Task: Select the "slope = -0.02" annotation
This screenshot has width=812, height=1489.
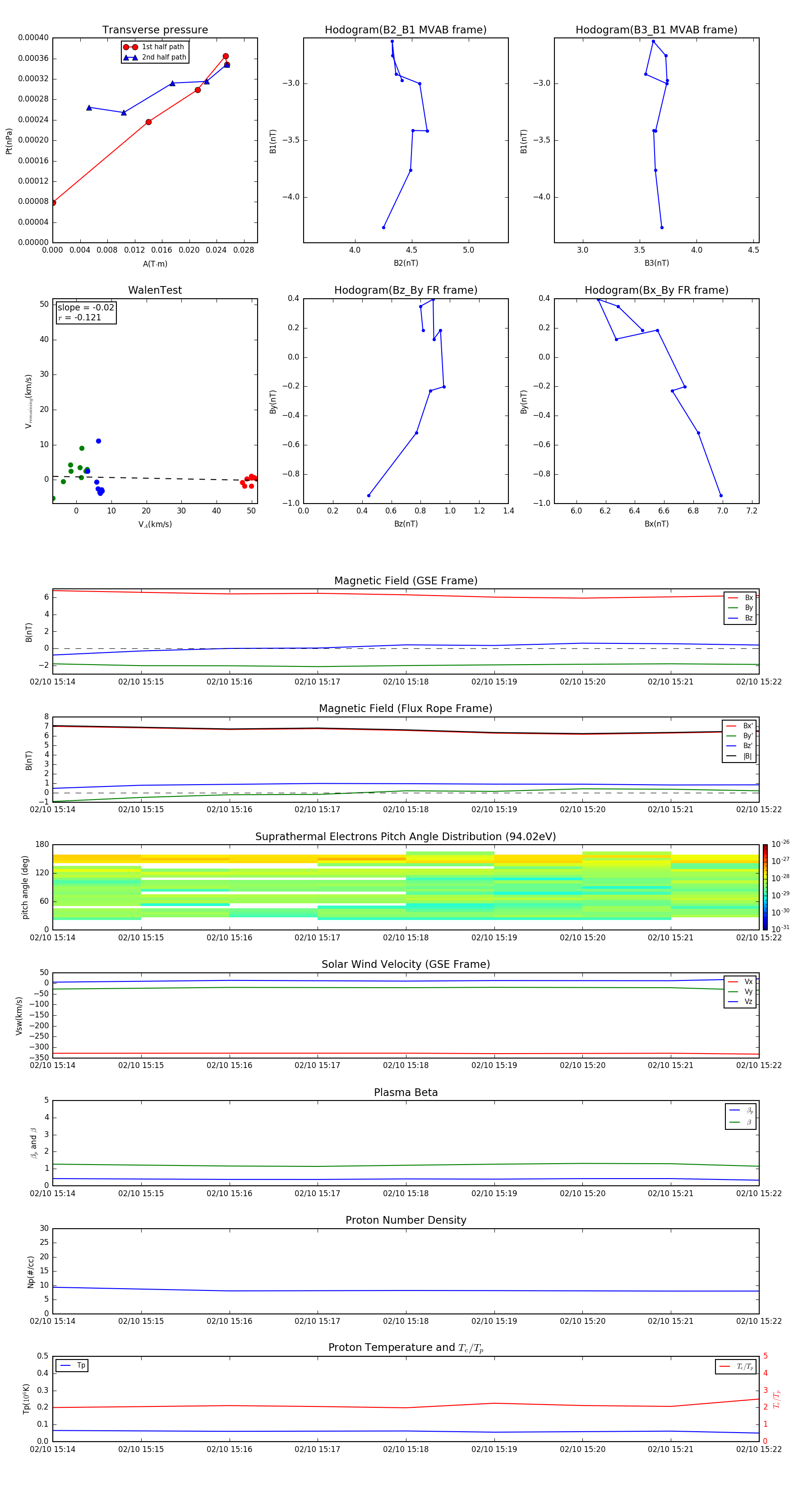Action: (86, 308)
